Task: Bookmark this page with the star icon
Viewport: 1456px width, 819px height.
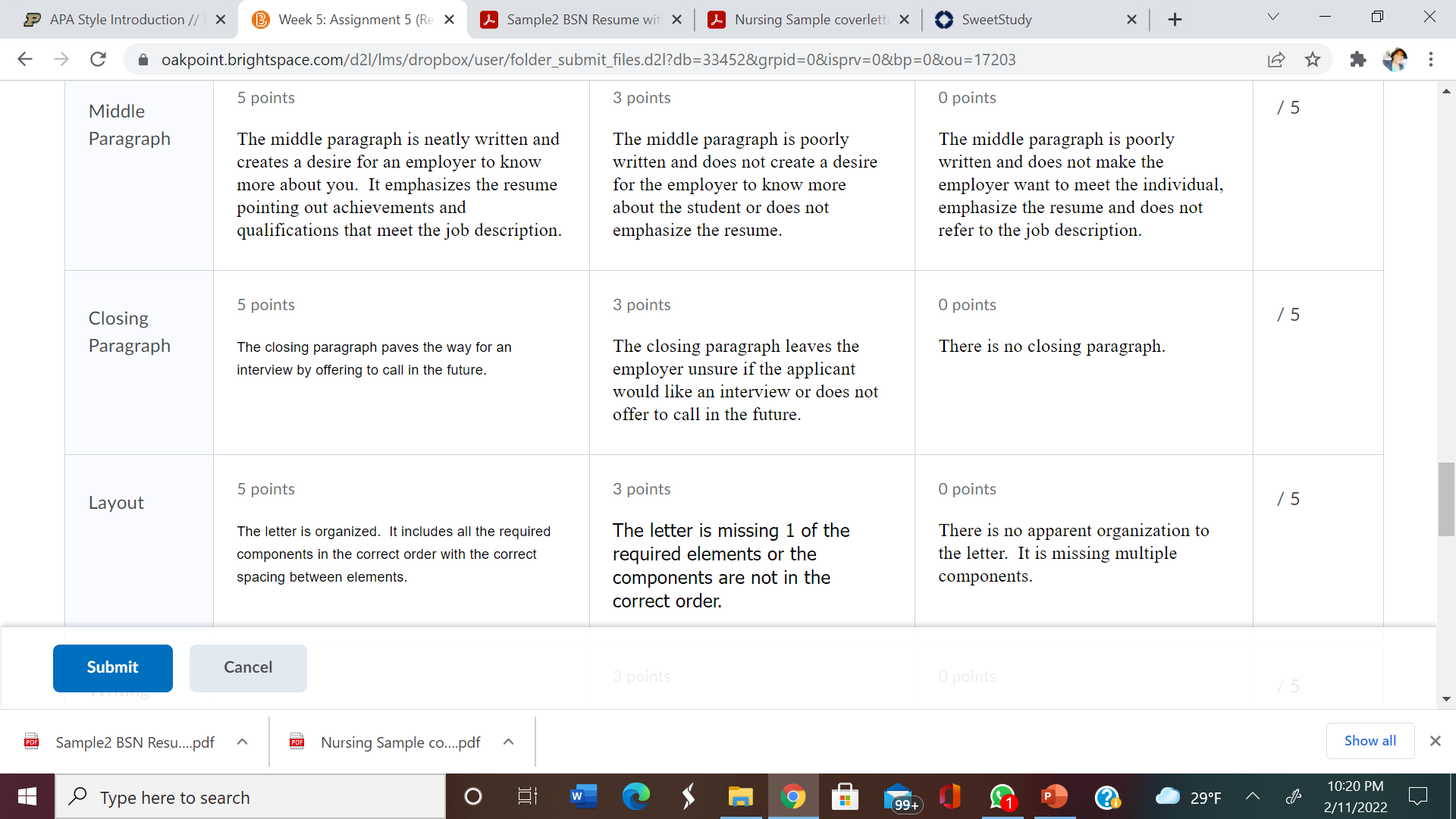Action: tap(1313, 59)
